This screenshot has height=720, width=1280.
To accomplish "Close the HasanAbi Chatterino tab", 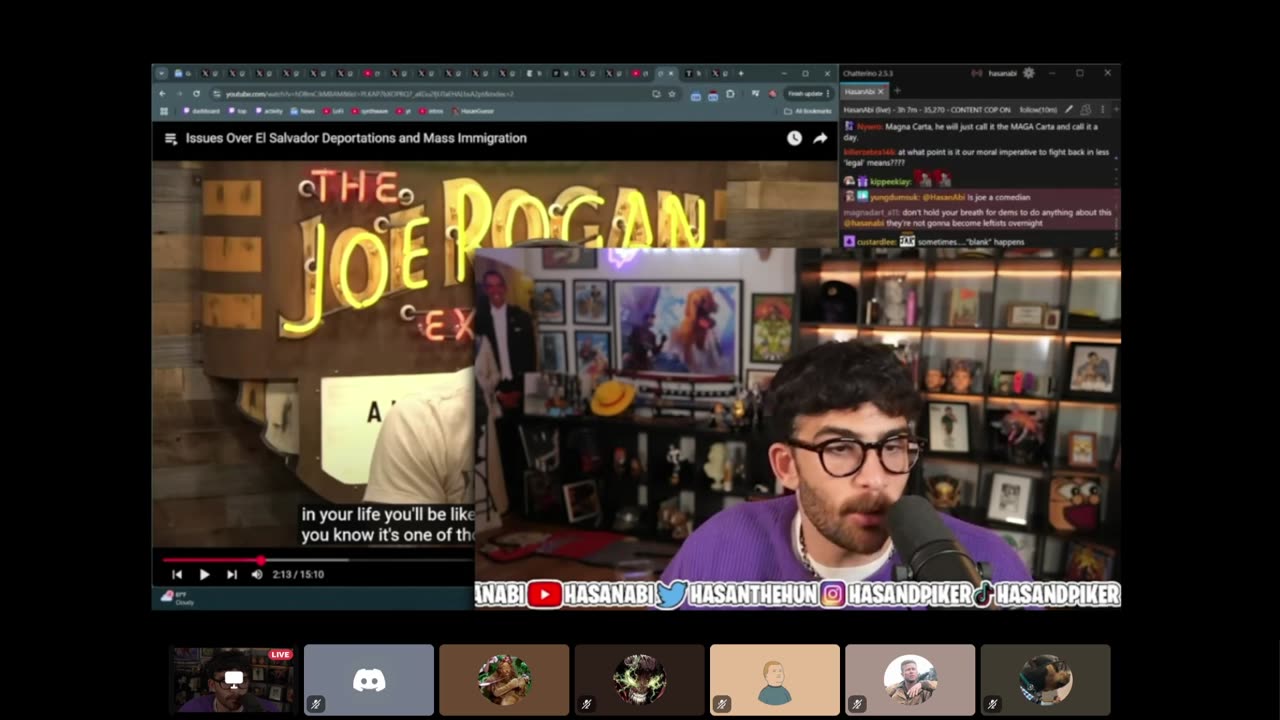I will (x=881, y=91).
